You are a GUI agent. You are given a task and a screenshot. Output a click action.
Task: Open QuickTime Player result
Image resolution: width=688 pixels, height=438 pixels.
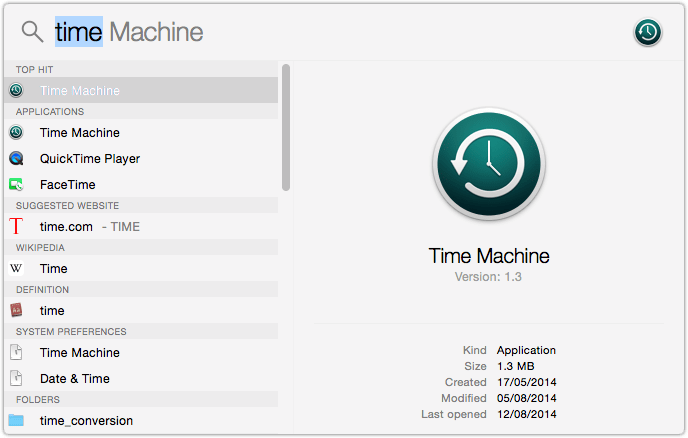(141, 158)
